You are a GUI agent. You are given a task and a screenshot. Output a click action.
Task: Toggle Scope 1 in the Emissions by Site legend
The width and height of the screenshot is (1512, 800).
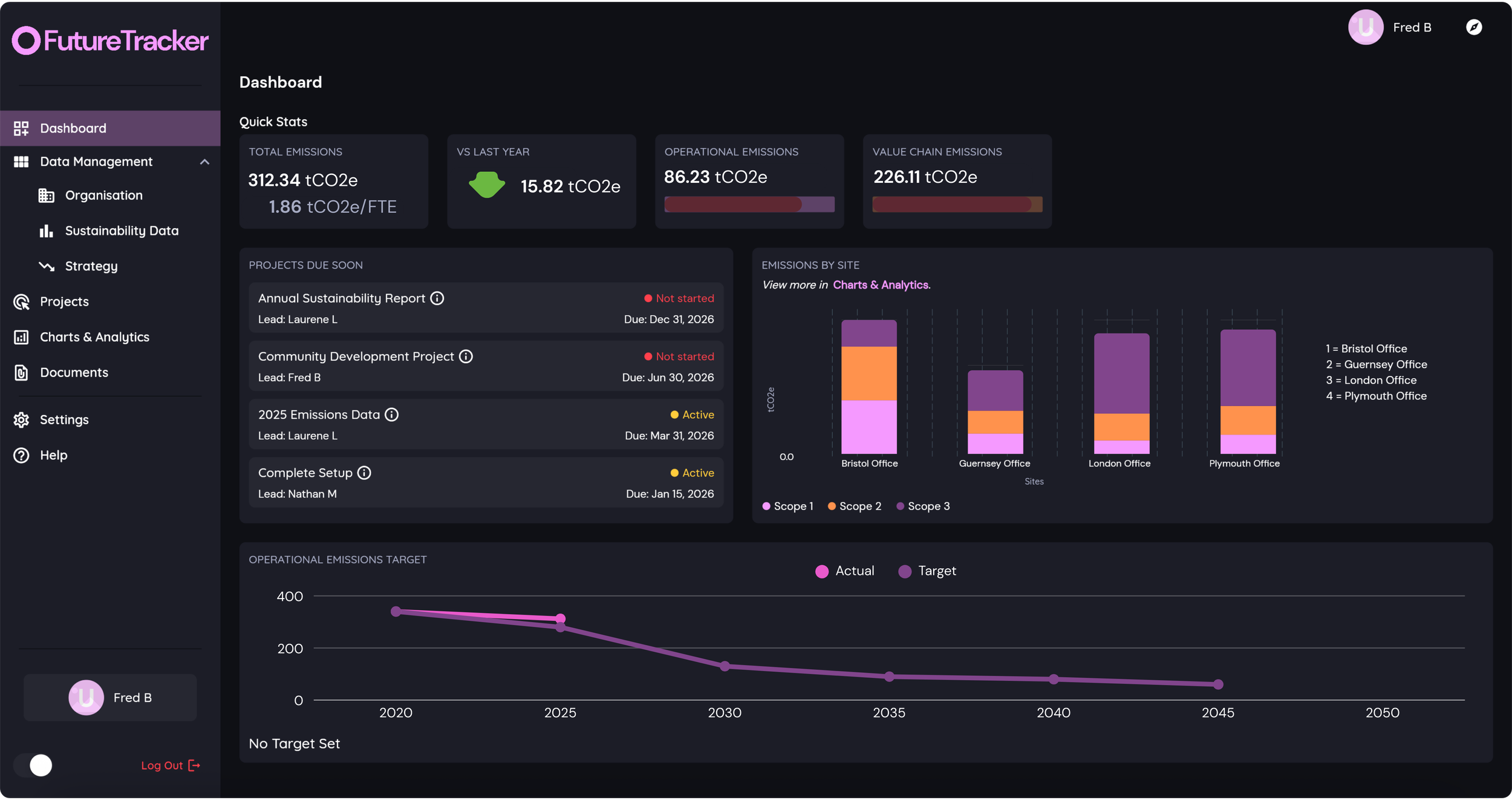pyautogui.click(x=788, y=506)
